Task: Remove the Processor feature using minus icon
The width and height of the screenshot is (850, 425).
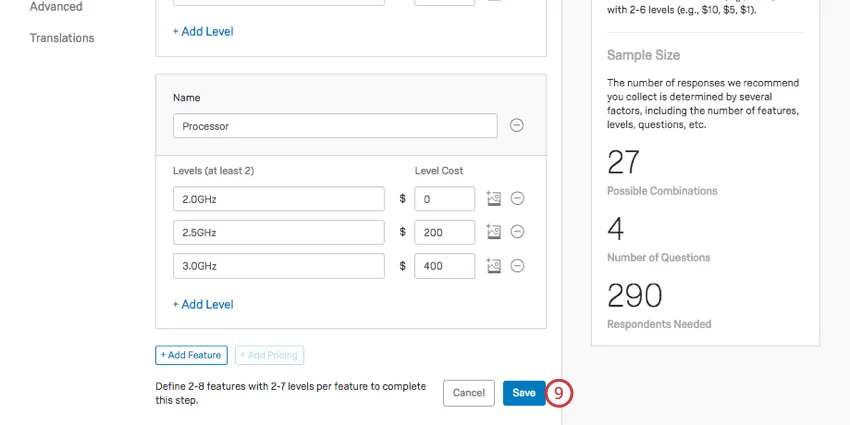Action: pos(517,126)
